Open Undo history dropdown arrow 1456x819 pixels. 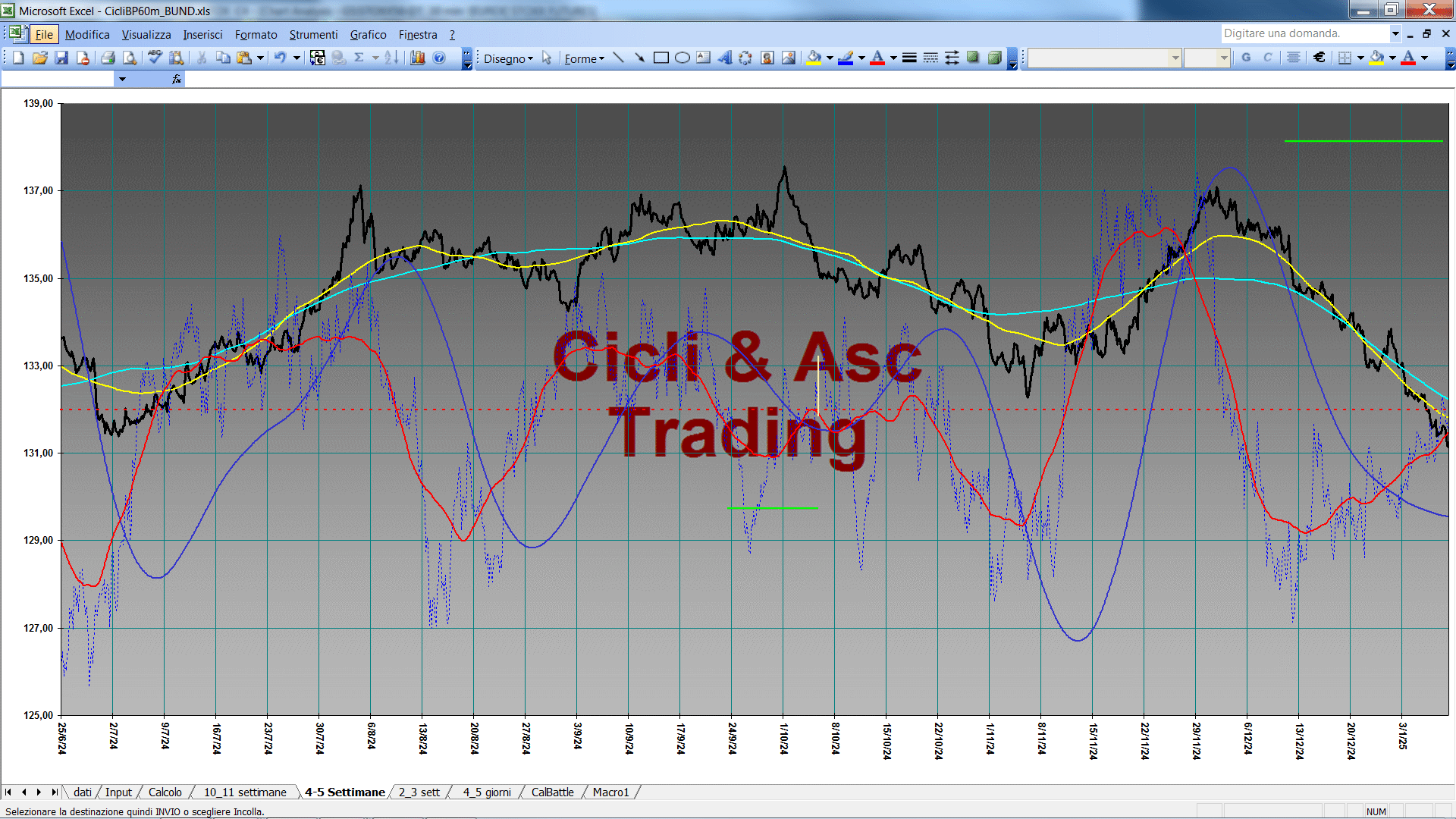297,58
